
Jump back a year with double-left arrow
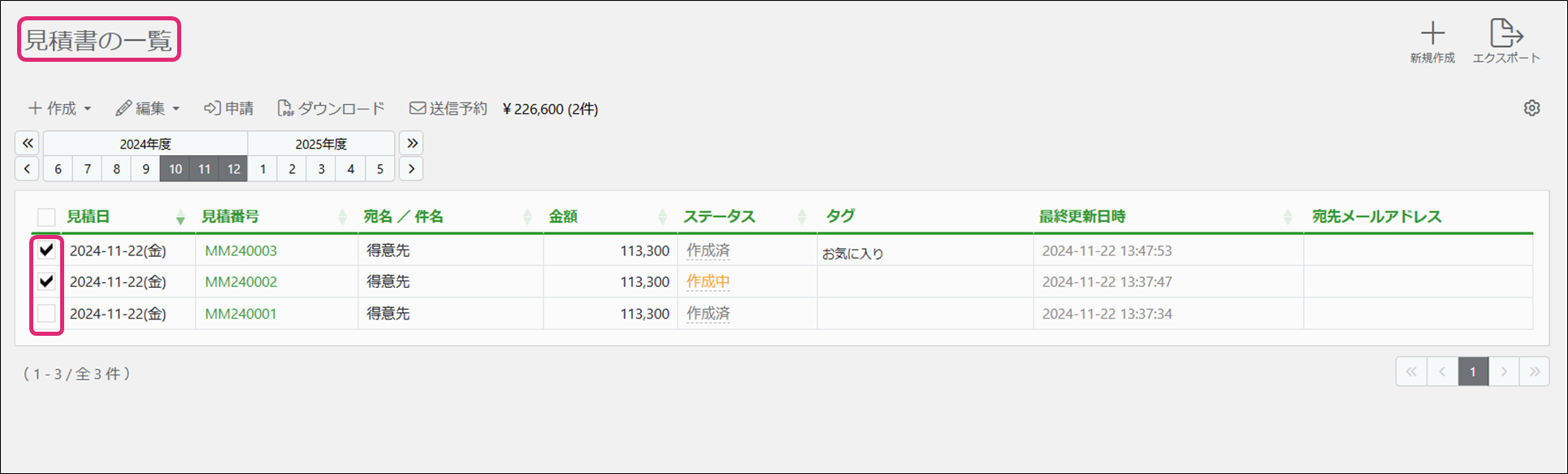coord(28,143)
